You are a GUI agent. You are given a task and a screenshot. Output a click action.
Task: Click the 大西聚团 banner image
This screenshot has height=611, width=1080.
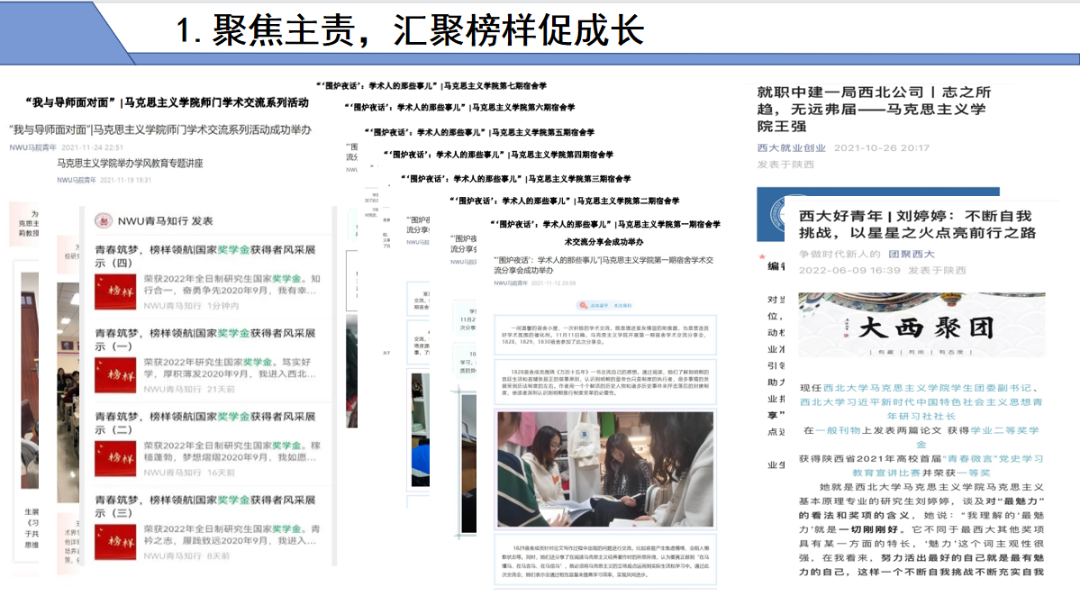pos(921,324)
